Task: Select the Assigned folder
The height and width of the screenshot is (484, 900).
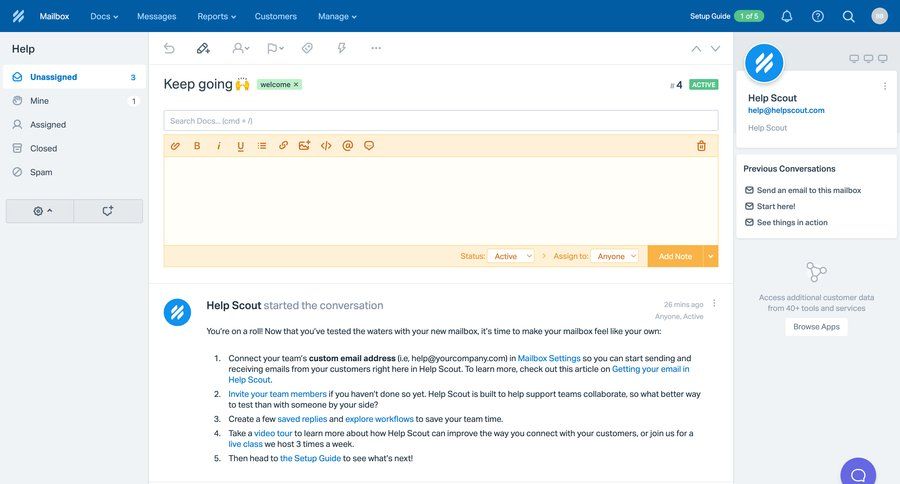Action: [75, 125]
